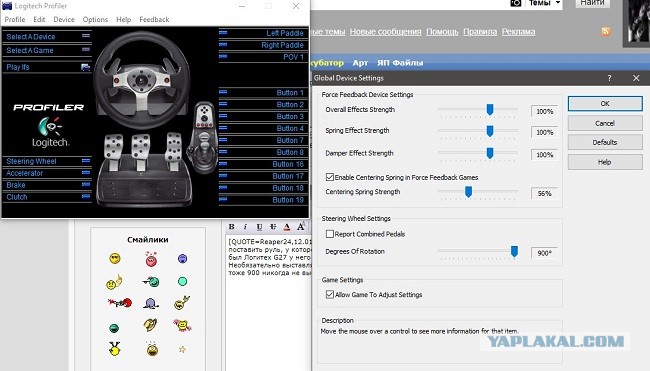The image size is (650, 371).
Task: Click the Steering Wheel axis indicator icon
Action: click(86, 160)
